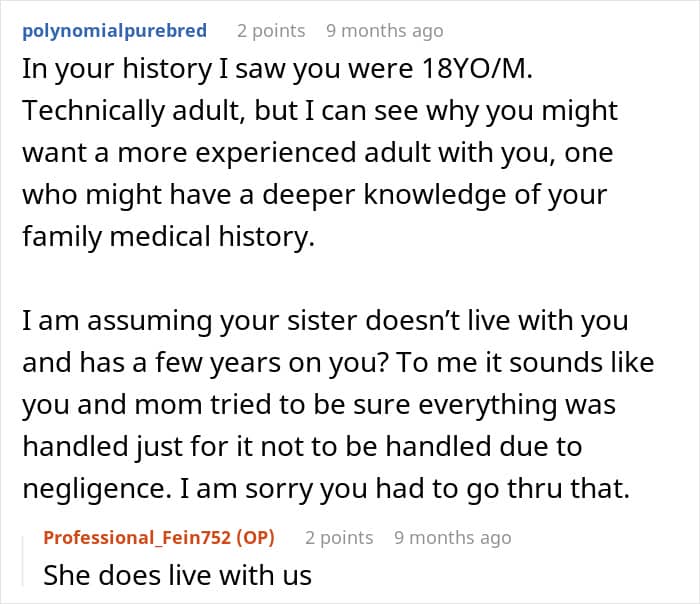Open polynomialpurebred's user profile
Viewport: 700px width, 604px height.
click(x=114, y=31)
